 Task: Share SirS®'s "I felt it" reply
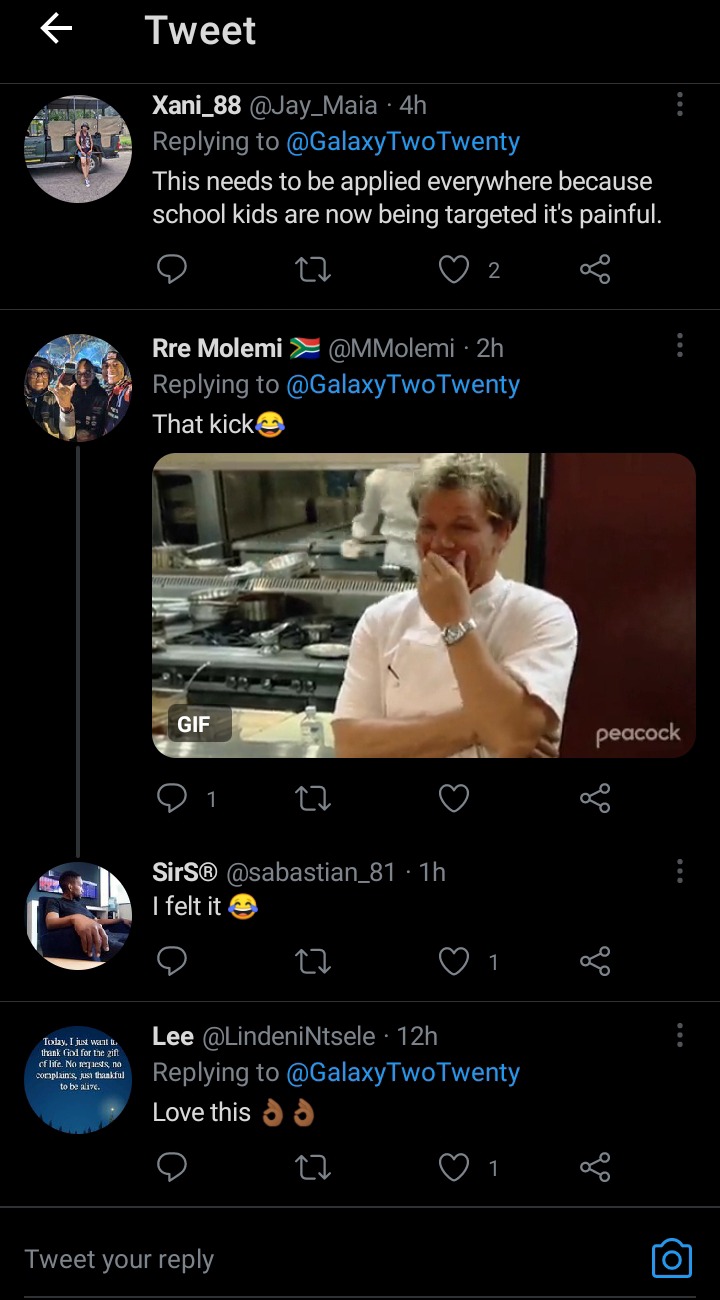[595, 961]
